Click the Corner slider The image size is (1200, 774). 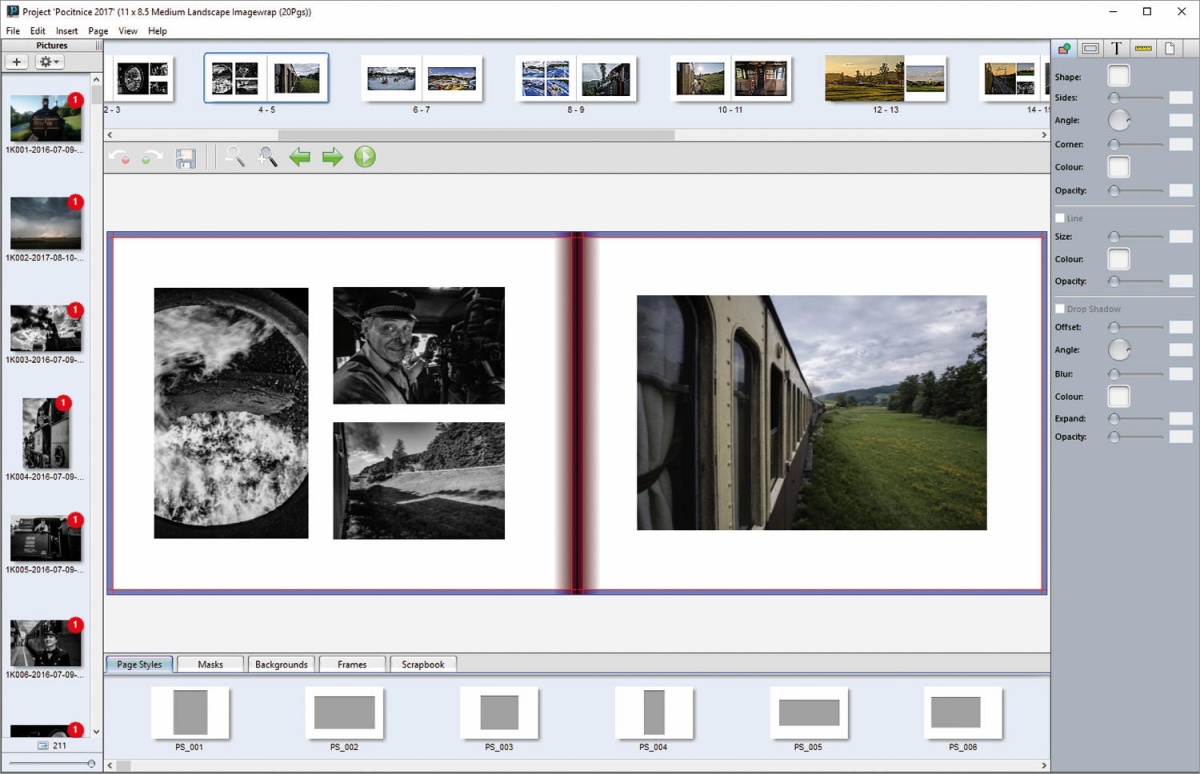point(1136,145)
